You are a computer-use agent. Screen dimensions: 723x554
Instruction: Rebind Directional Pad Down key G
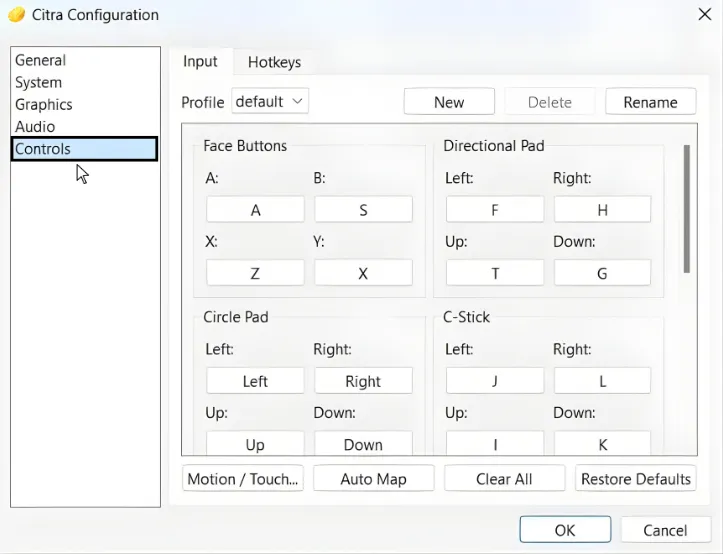point(602,273)
